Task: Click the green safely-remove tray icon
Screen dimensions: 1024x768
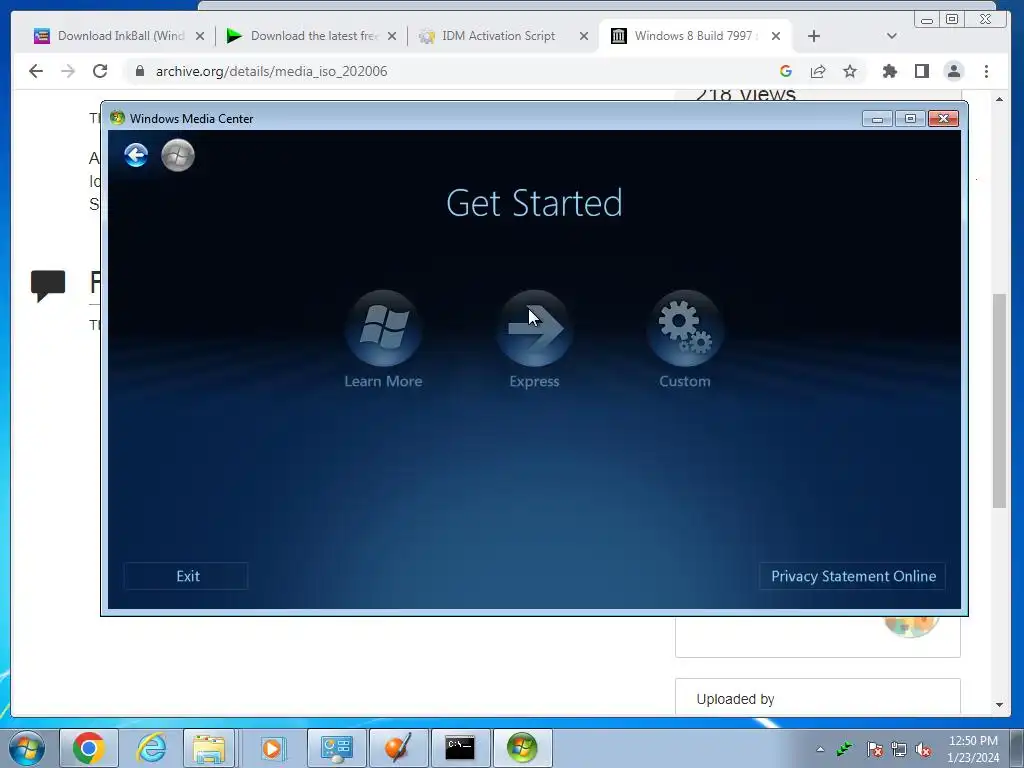Action: (844, 749)
